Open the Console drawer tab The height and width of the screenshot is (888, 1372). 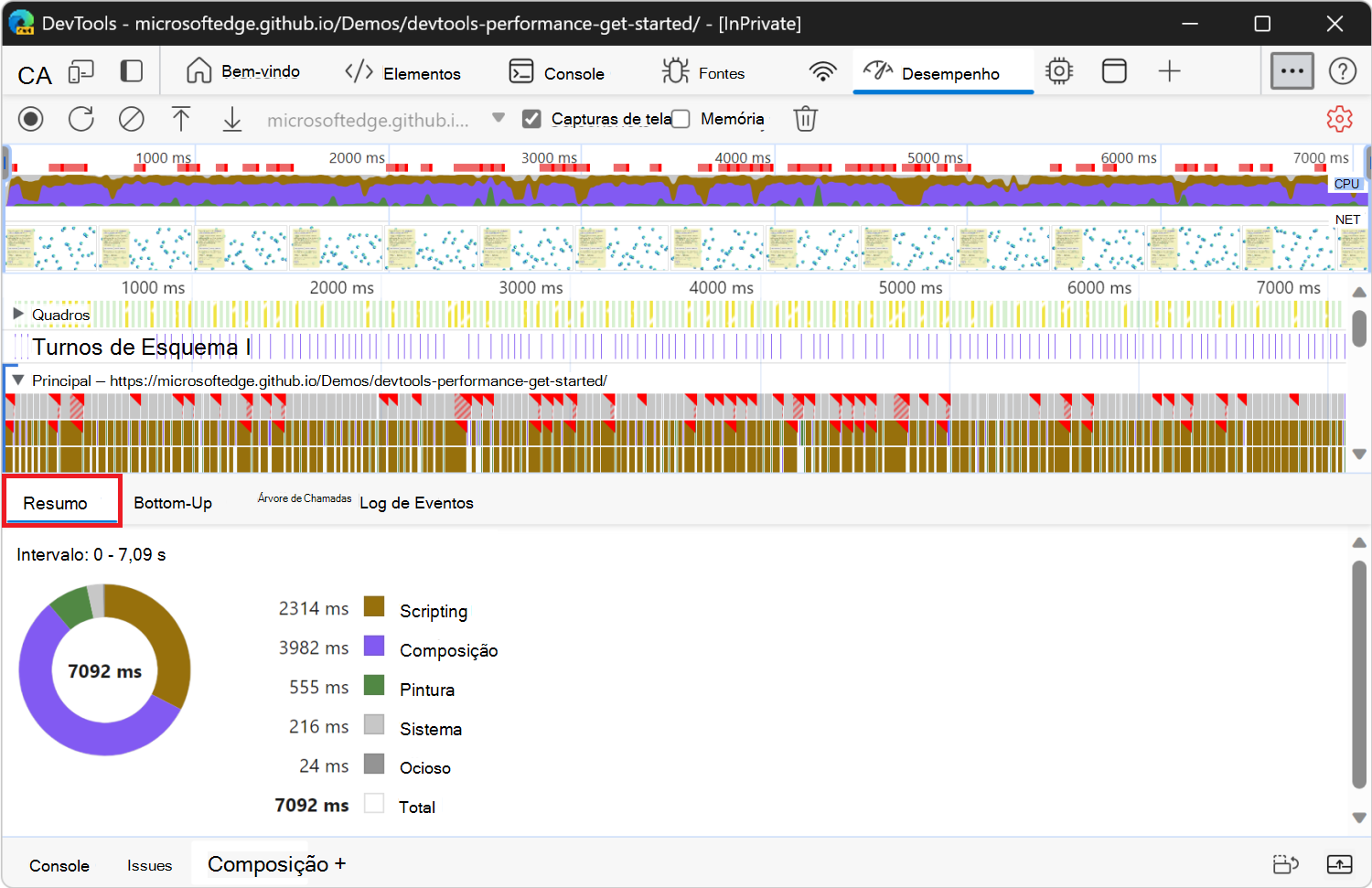coord(59,865)
